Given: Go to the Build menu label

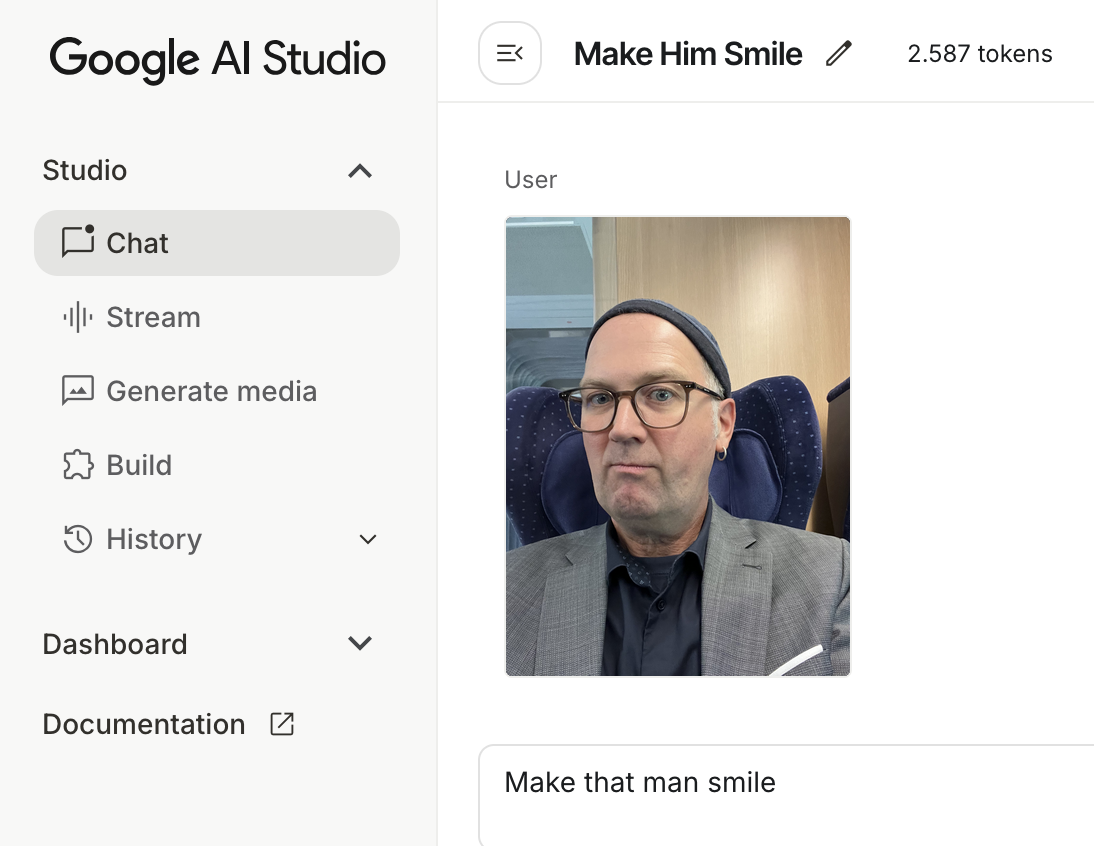Looking at the screenshot, I should pos(139,465).
